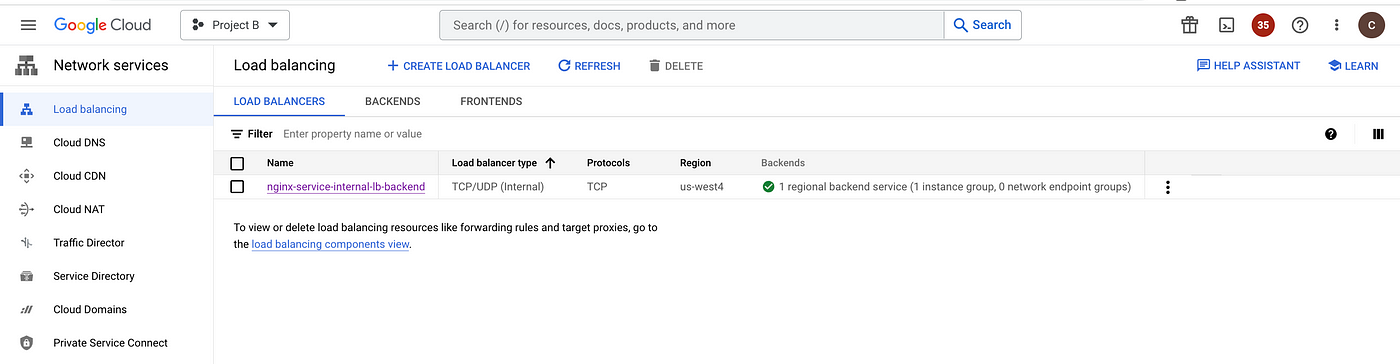The width and height of the screenshot is (1400, 364).
Task: Open row actions three-dot menu
Action: [x=1167, y=187]
